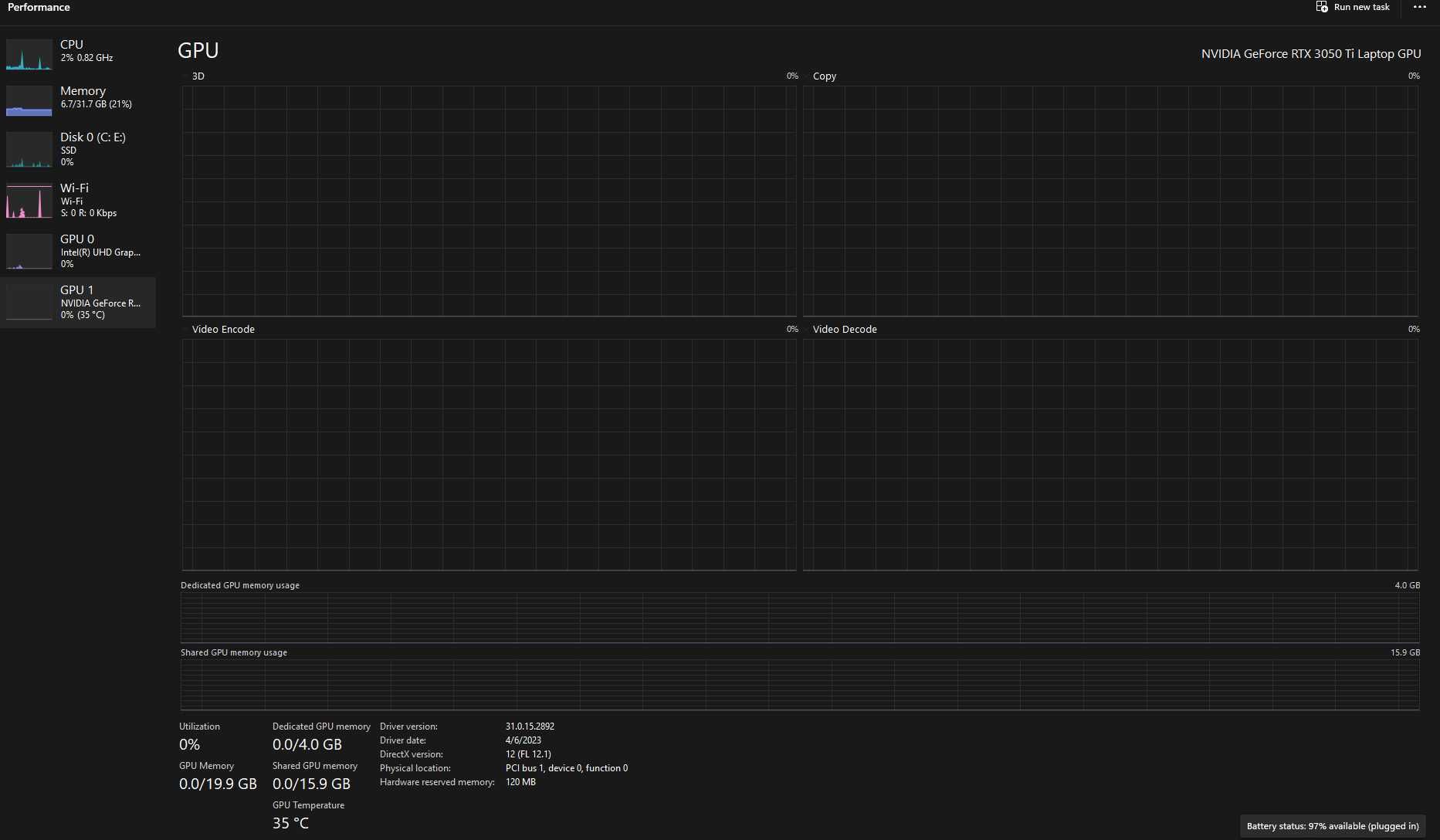
Task: Click the GPU Memory 0.0/19.9 GB value
Action: pos(218,784)
